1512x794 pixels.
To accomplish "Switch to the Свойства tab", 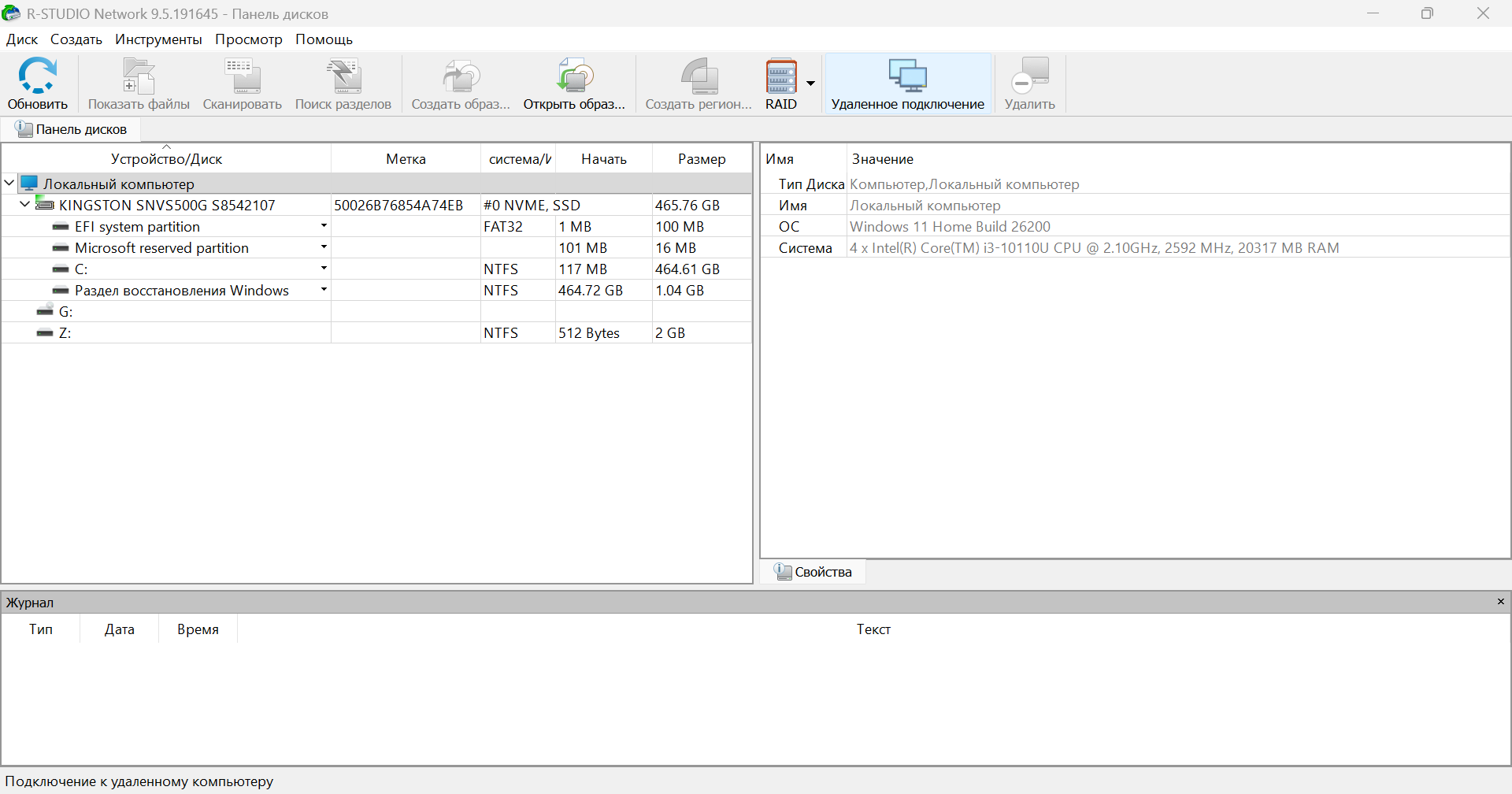I will click(813, 572).
